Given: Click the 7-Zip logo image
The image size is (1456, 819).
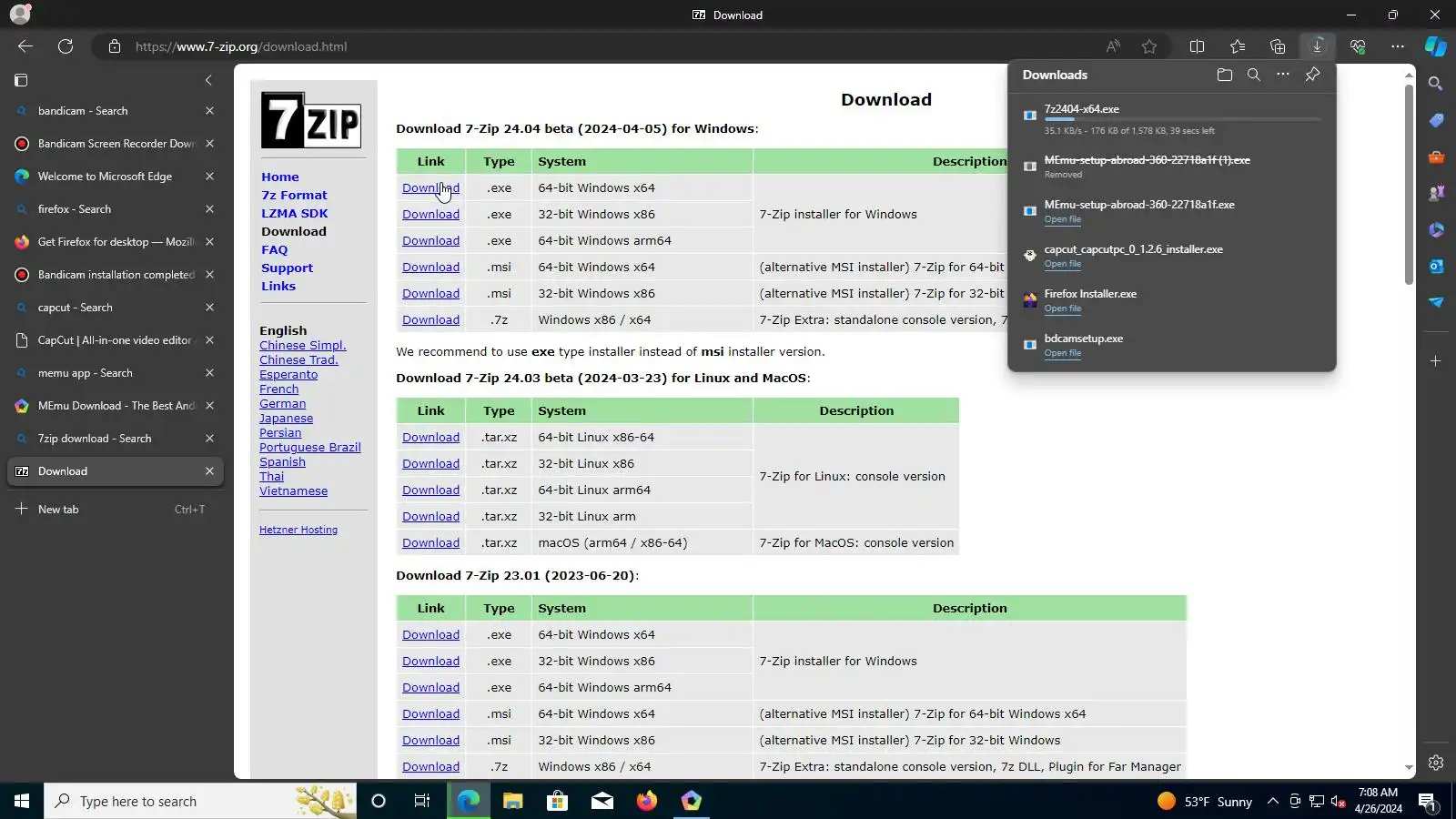Looking at the screenshot, I should [311, 119].
